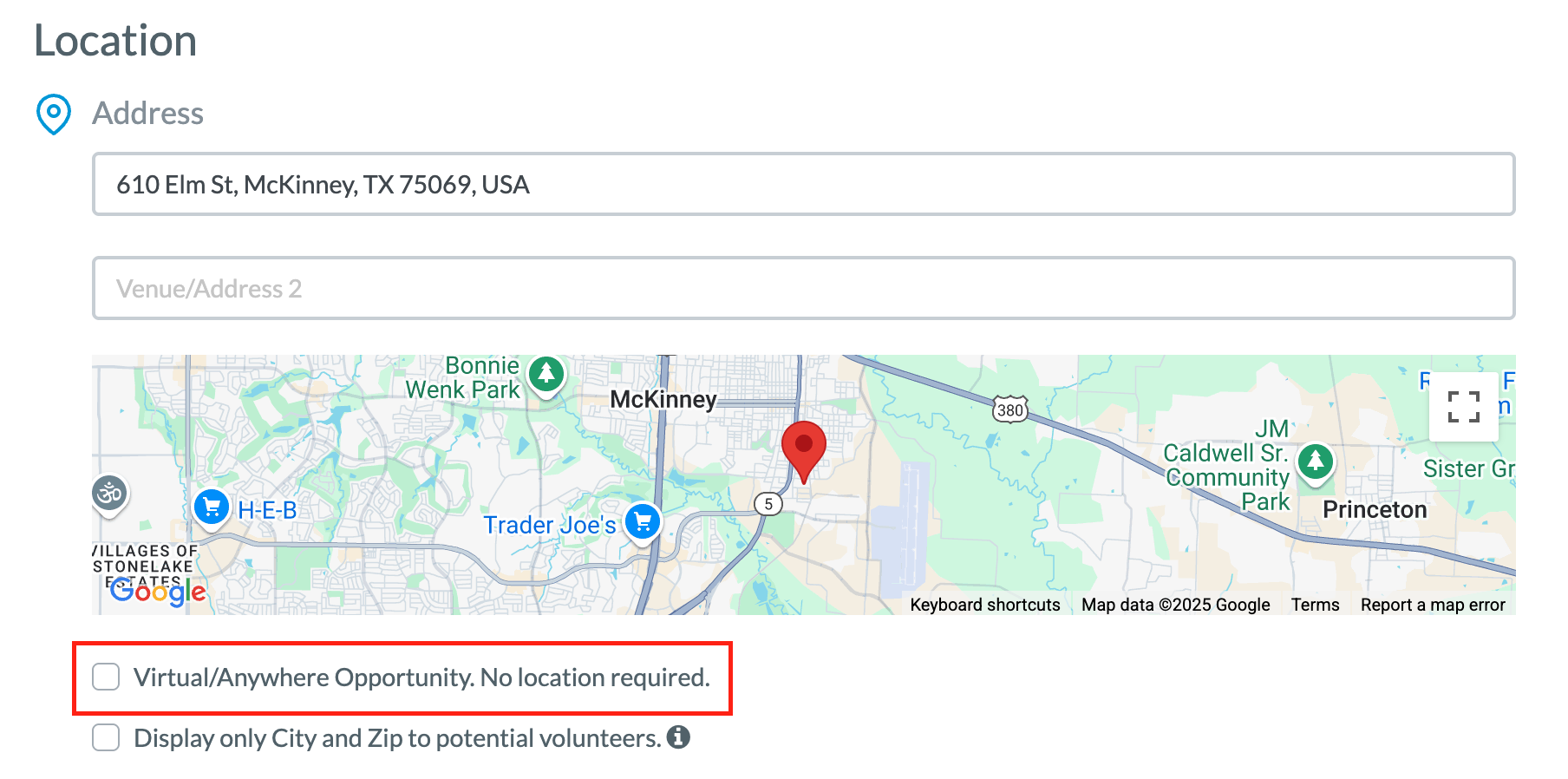The width and height of the screenshot is (1568, 779).
Task: Click the Hindu temple Om marker
Action: tap(110, 495)
